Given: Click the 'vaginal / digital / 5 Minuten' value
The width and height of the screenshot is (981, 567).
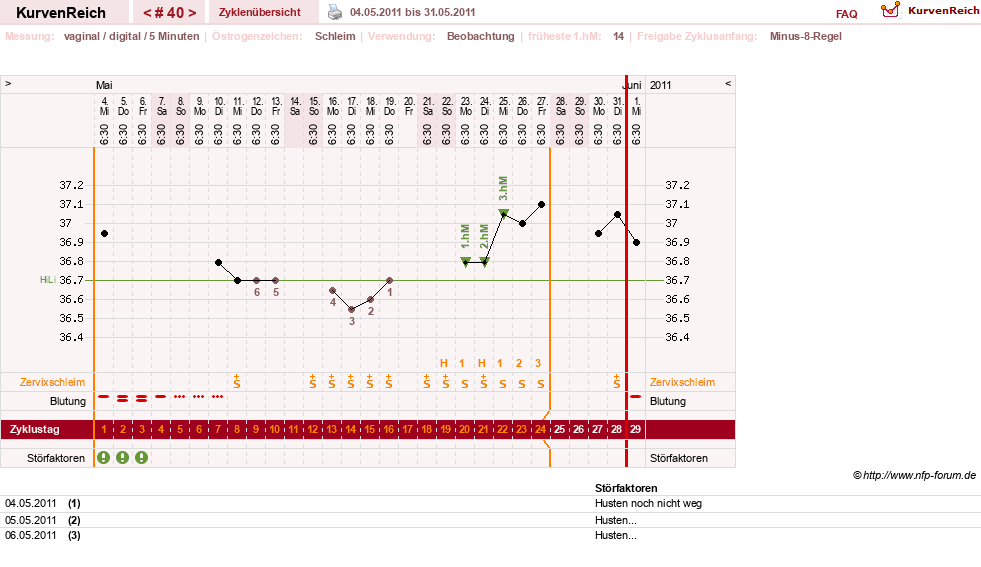Looking at the screenshot, I should point(131,36).
